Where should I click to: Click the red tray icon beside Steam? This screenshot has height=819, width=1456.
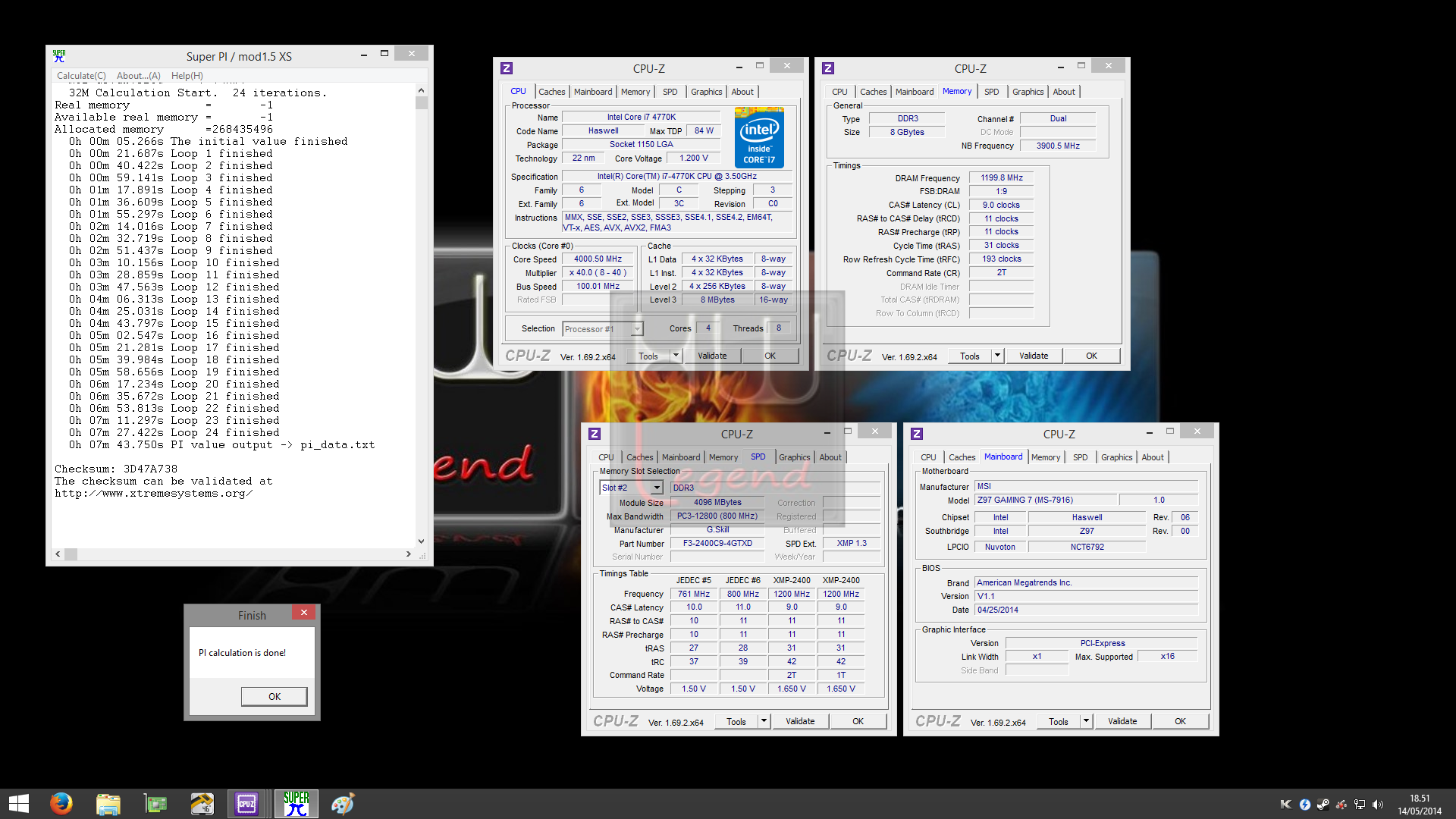tap(1341, 805)
